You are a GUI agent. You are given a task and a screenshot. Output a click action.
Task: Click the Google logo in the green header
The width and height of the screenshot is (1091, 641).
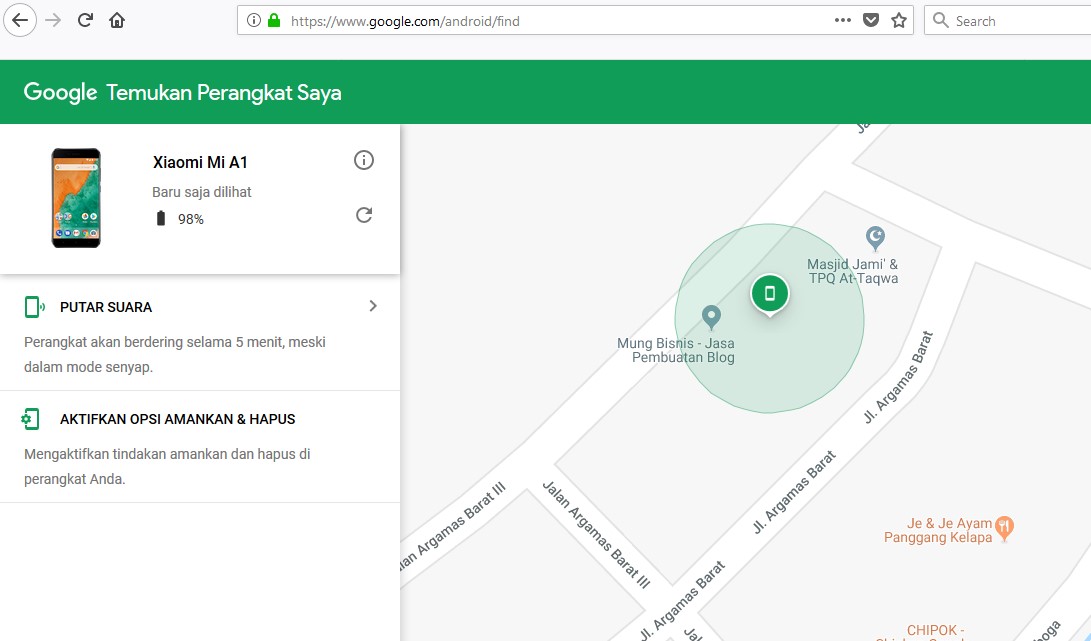coord(61,93)
